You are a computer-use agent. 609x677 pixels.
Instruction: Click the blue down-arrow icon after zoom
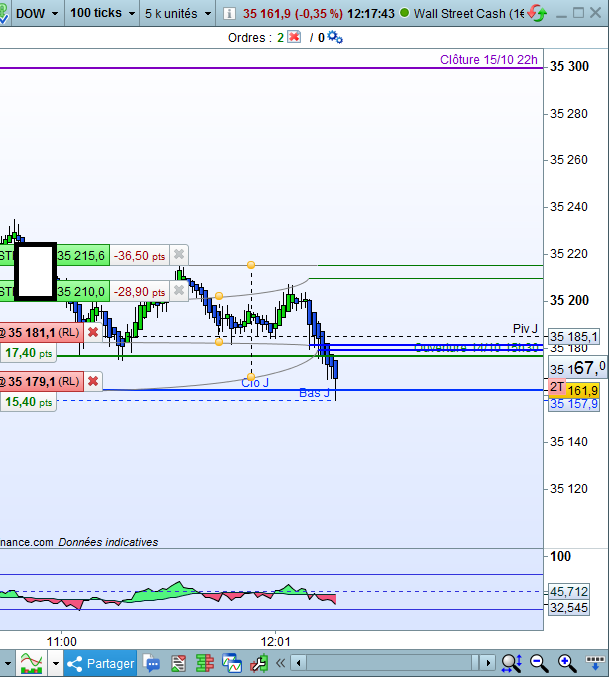click(595, 663)
